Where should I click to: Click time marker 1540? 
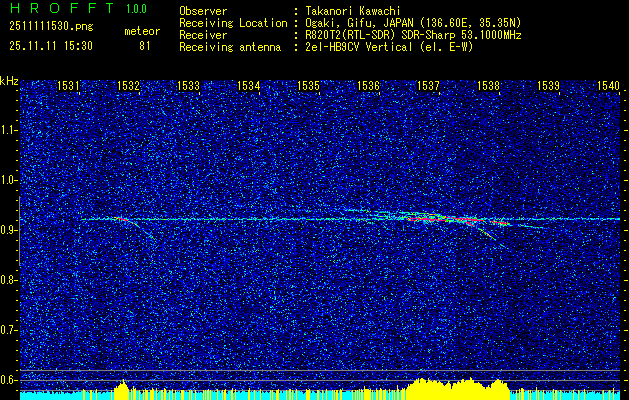pos(608,85)
